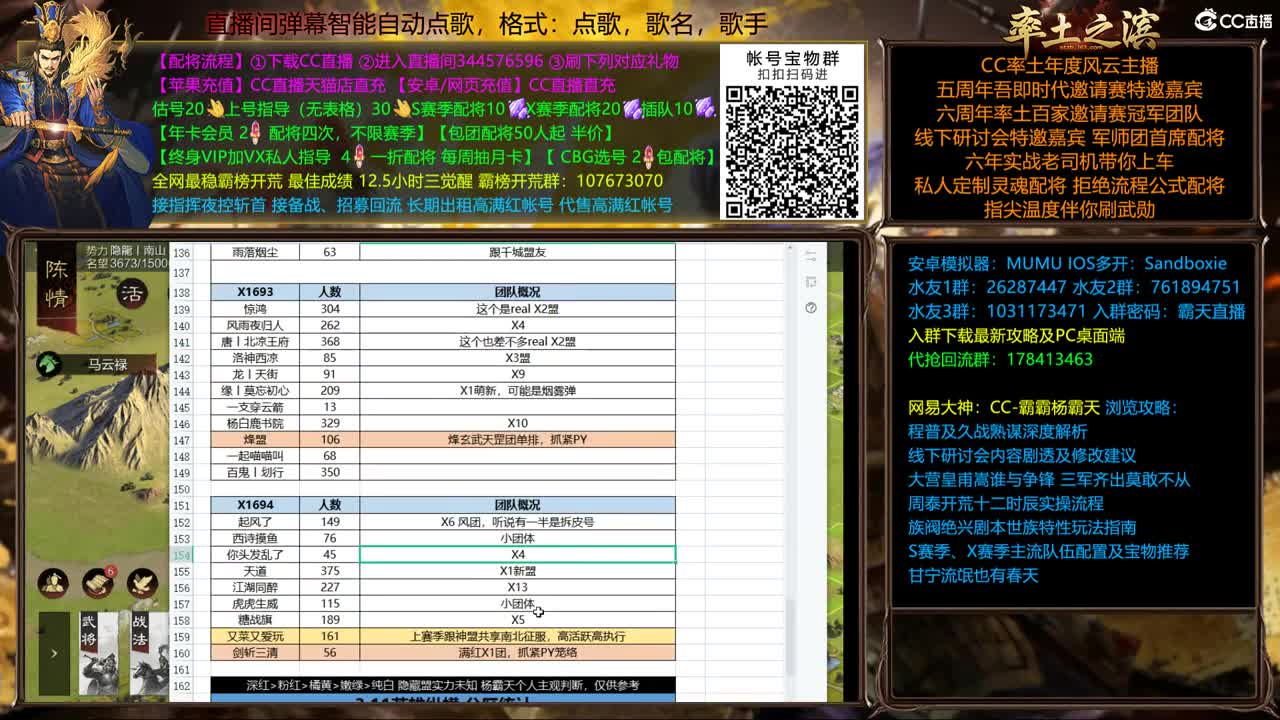The height and width of the screenshot is (720, 1280).
Task: Select cell 满红X1团，抓紧PY笼络
Action: pos(517,652)
